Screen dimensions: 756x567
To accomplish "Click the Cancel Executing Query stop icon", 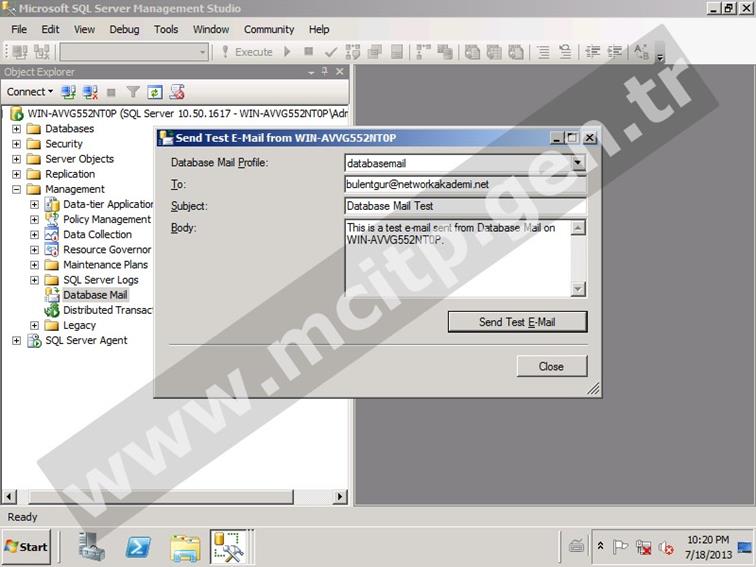I will point(309,51).
